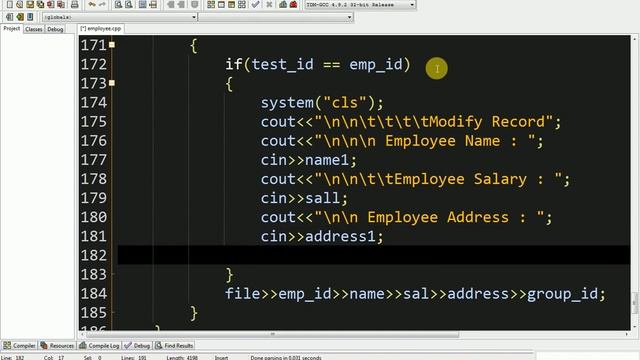Click the 'cin>>address1;' statement on line 181
The width and height of the screenshot is (640, 360).
[x=322, y=236]
